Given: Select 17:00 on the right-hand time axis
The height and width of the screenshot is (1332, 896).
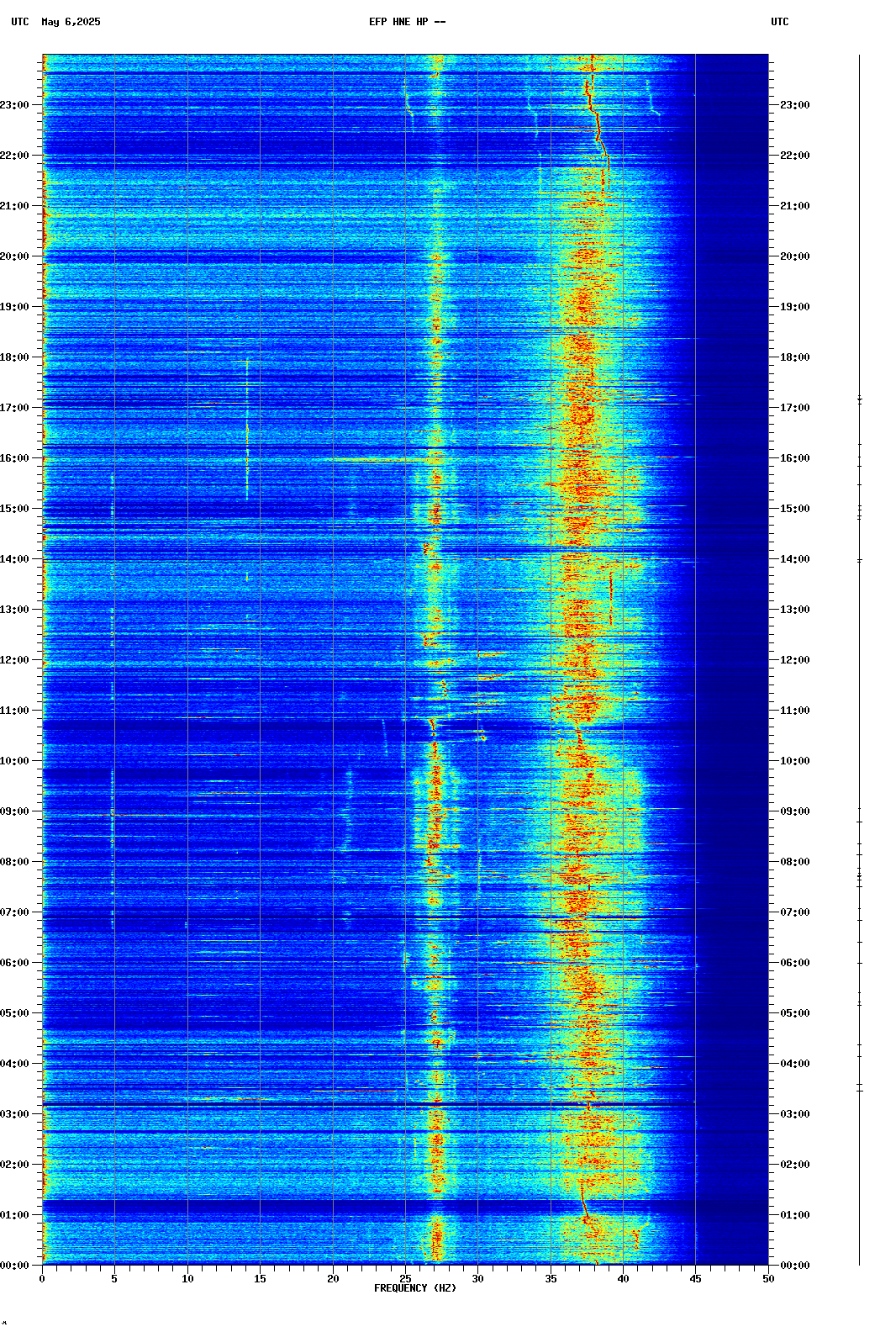Looking at the screenshot, I should point(795,408).
